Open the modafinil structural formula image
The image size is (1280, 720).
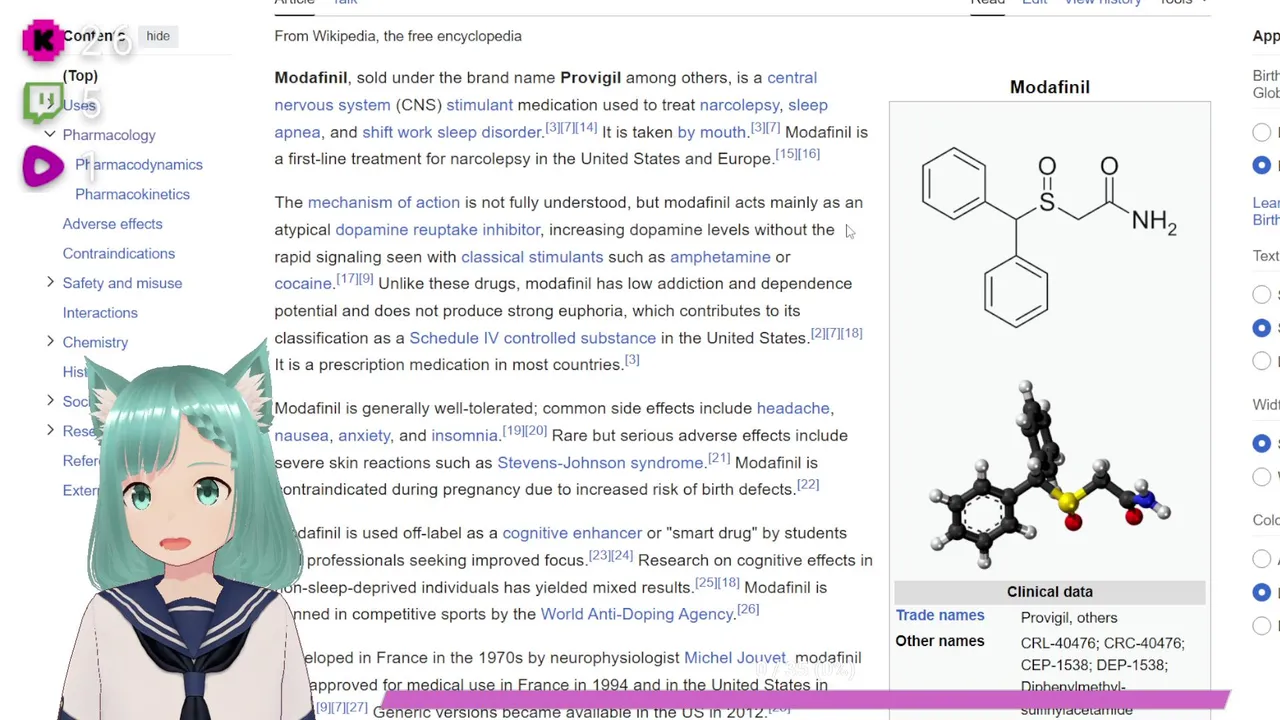click(1049, 237)
